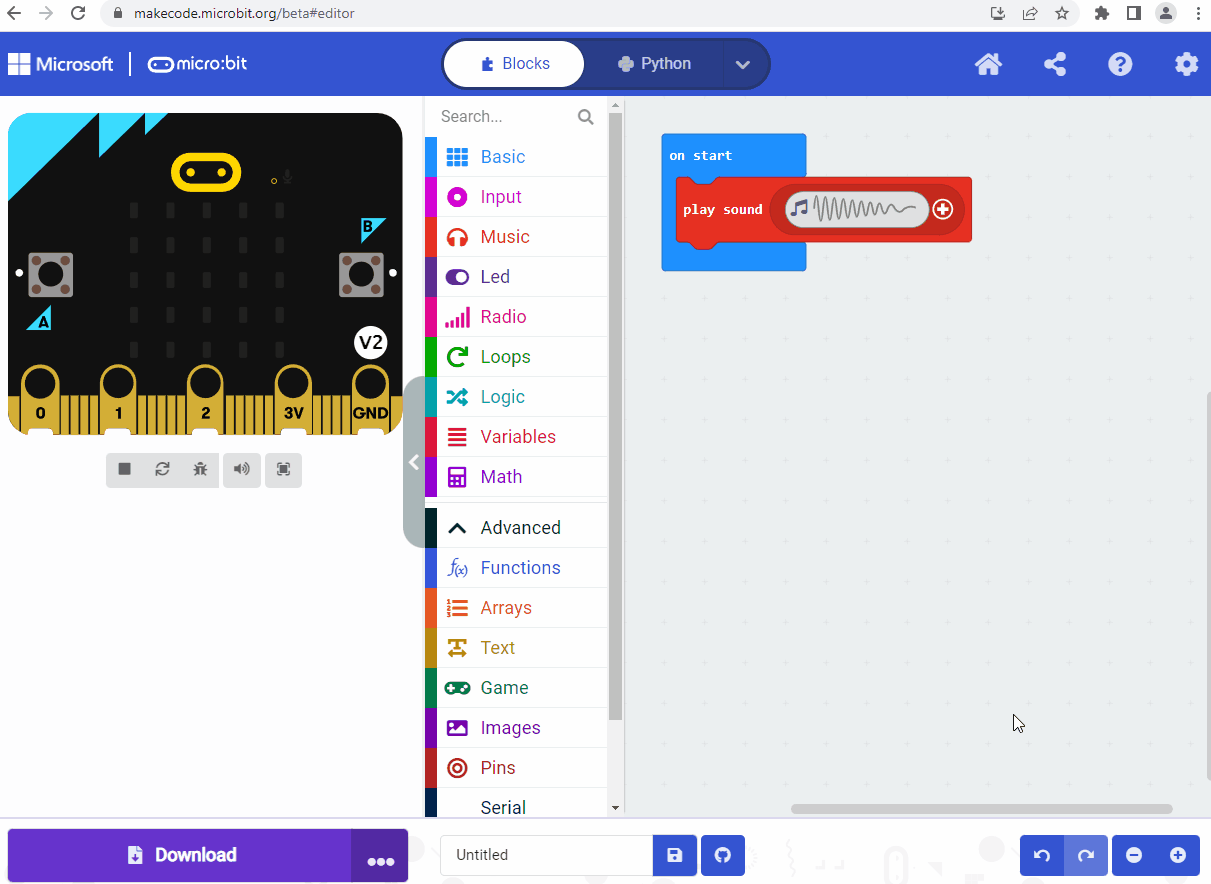Enter fullscreen simulator mode
Viewport: 1211px width, 884px height.
tap(283, 470)
